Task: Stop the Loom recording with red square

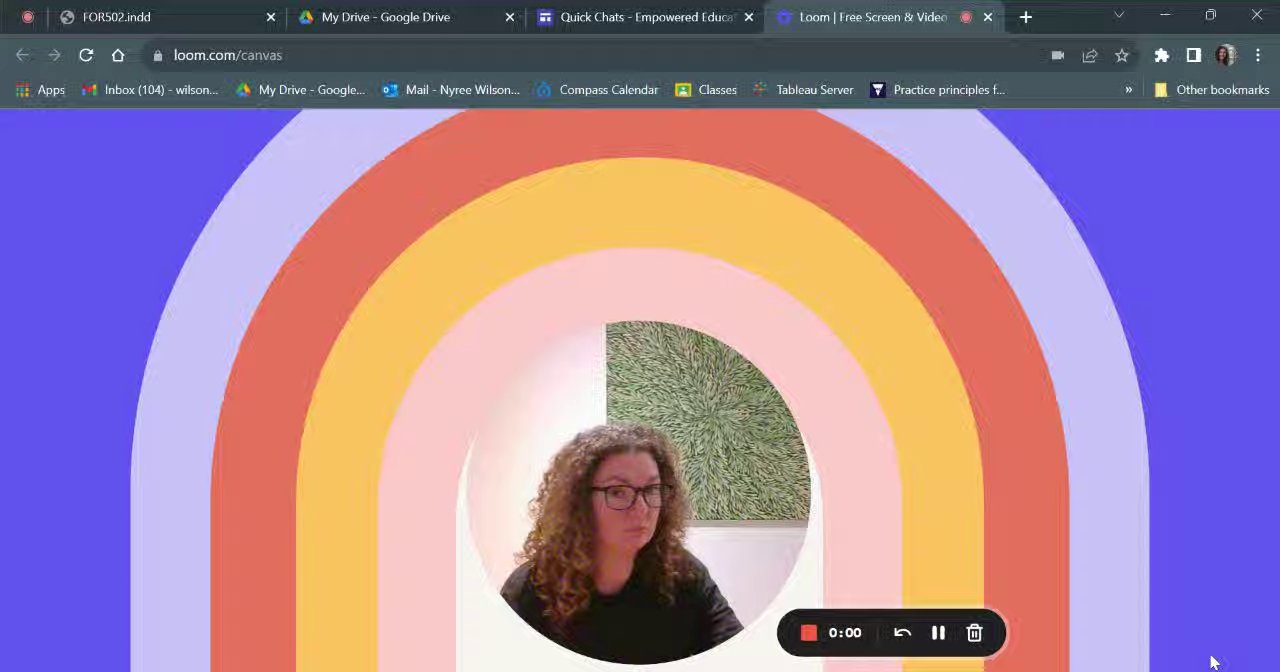Action: click(x=809, y=632)
